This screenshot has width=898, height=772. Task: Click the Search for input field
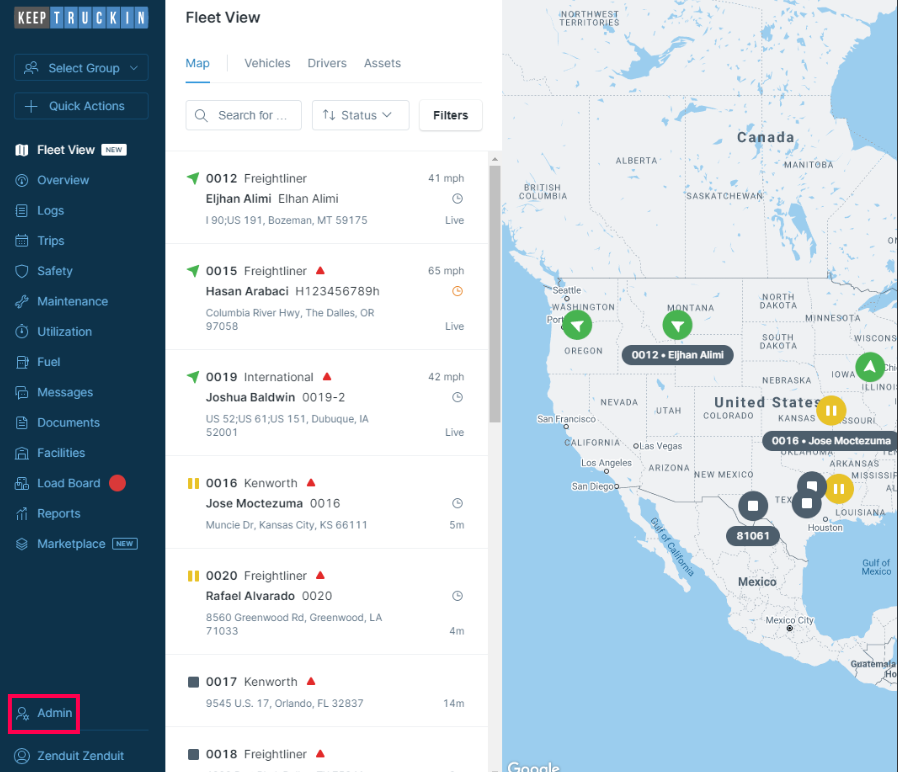pos(243,115)
